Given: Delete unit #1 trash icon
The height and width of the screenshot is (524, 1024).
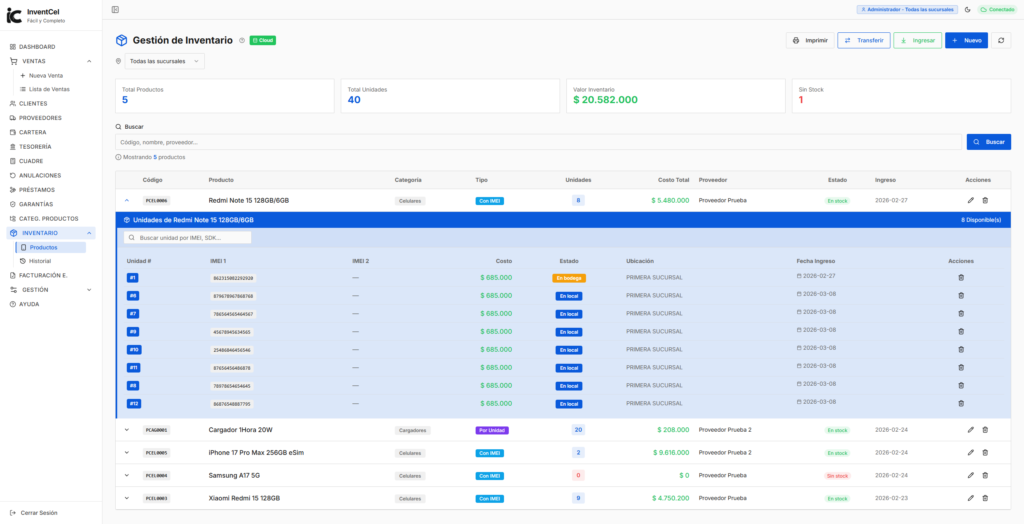Looking at the screenshot, I should (x=961, y=277).
